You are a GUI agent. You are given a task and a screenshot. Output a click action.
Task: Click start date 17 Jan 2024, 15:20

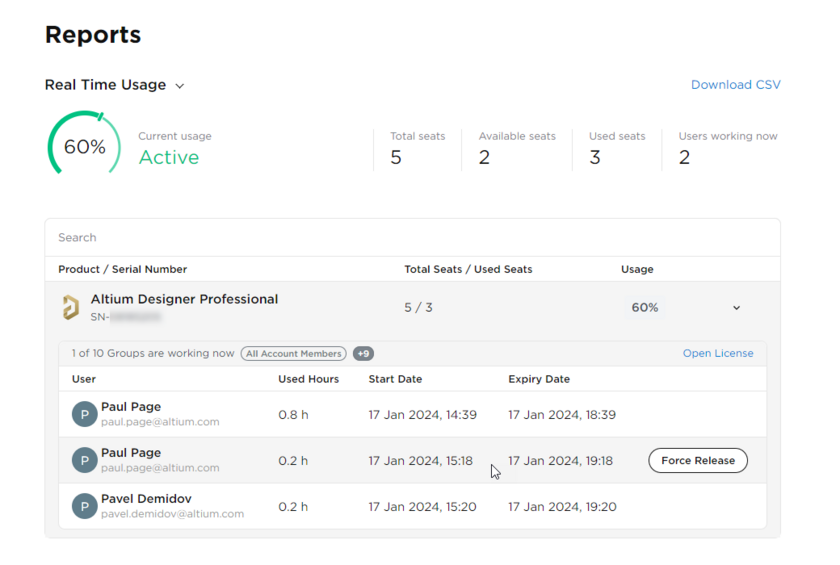422,507
